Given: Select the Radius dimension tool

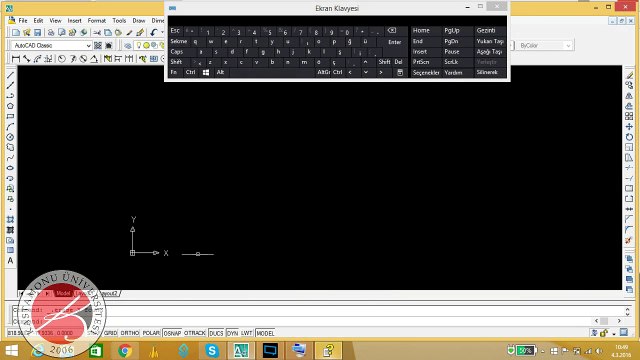Looking at the screenshot, I should point(62,59).
